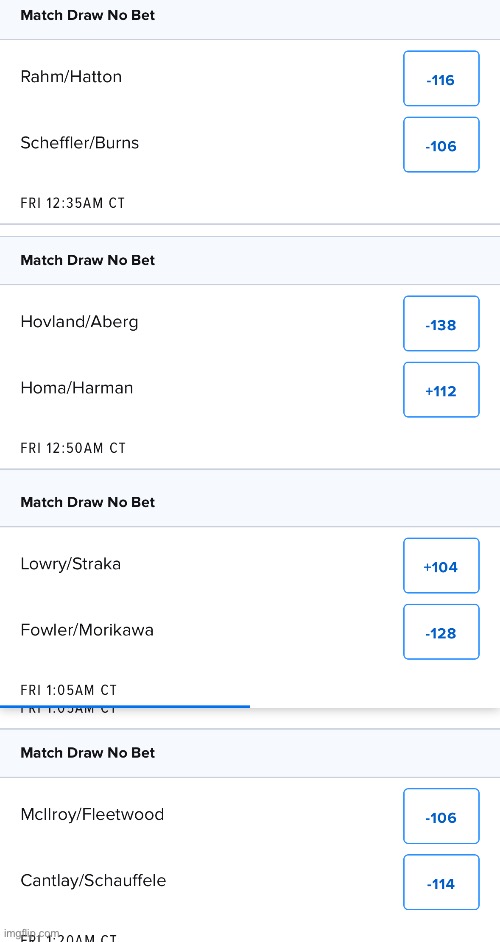Screen dimensions: 500x942
Task: Click the Scheffler/Burns team name
Action: coord(79,143)
